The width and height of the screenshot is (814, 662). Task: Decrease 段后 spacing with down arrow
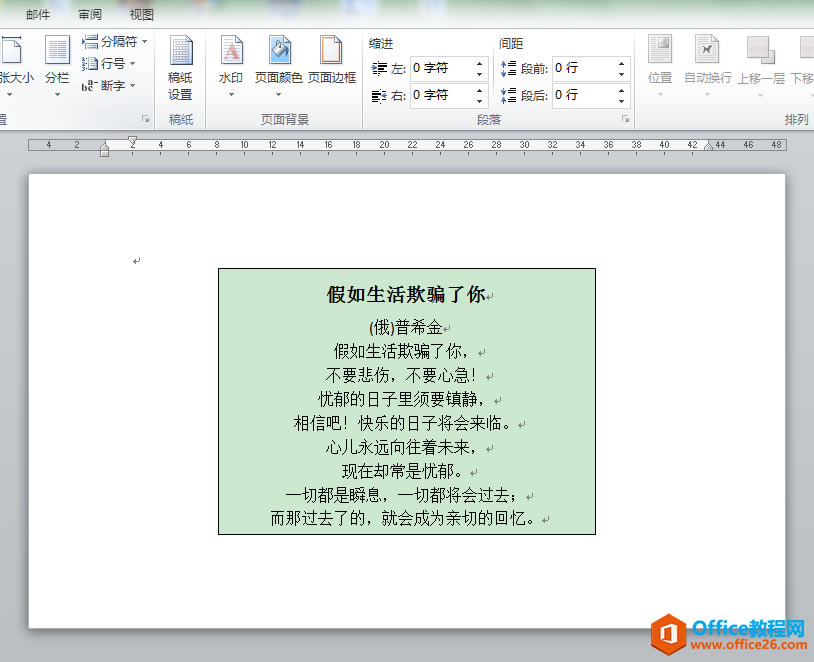click(621, 101)
